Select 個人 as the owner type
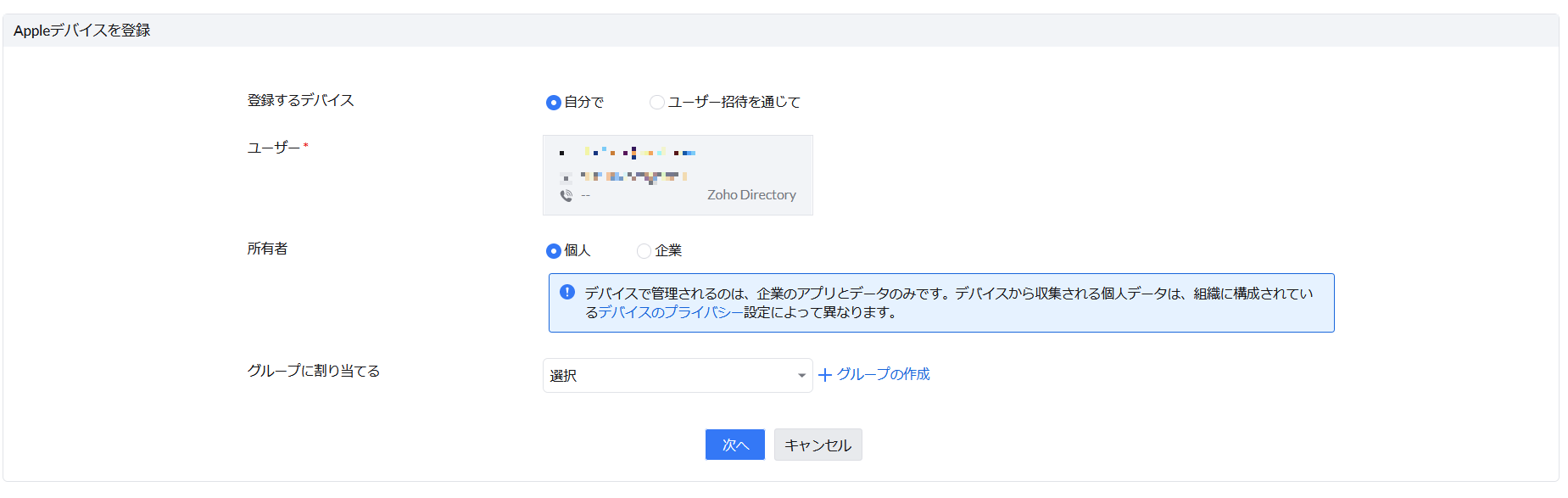The image size is (1568, 498). click(554, 251)
